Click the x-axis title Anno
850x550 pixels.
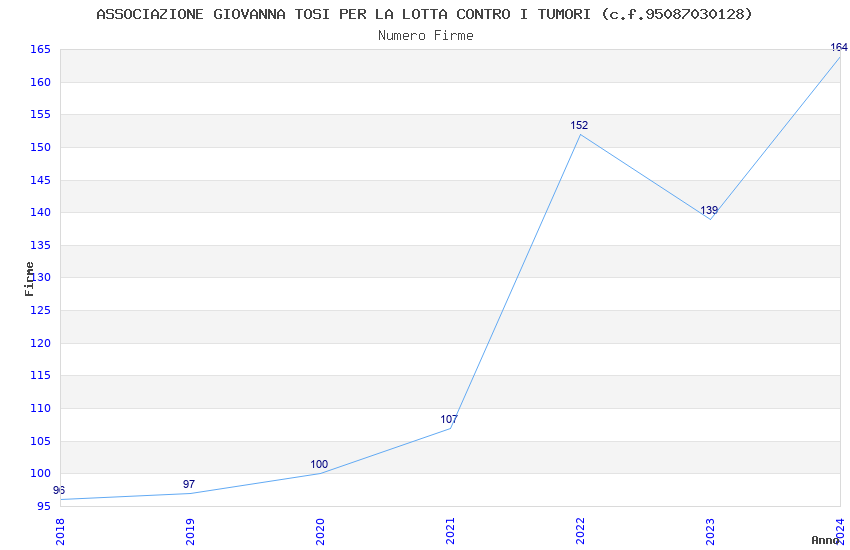[x=825, y=540]
